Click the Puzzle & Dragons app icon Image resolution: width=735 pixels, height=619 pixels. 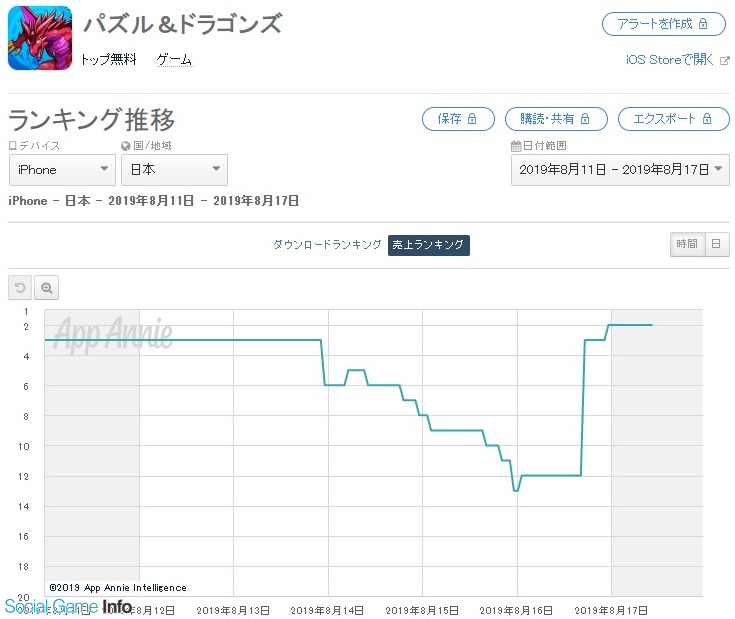(x=40, y=38)
